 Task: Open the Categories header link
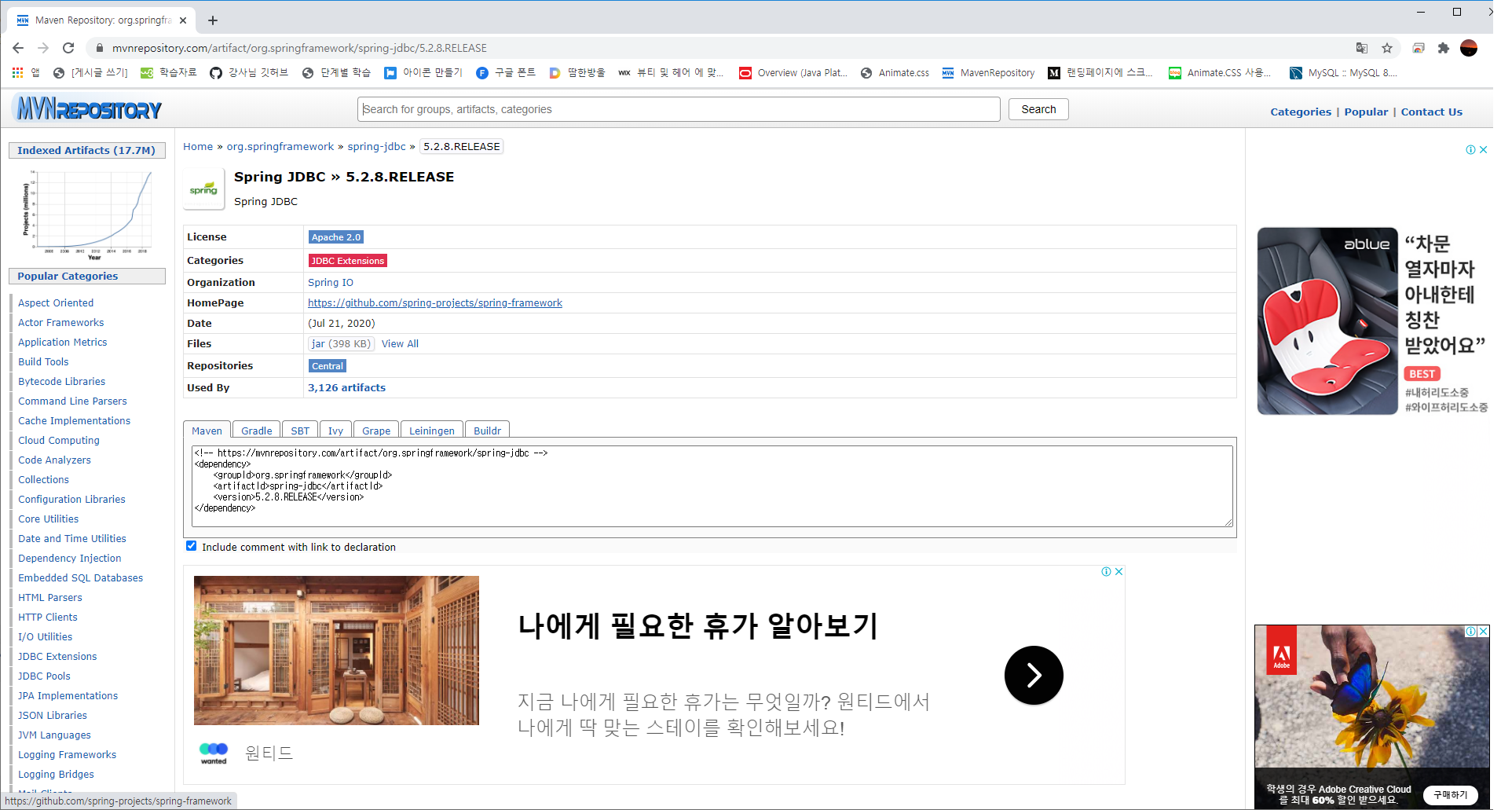pyautogui.click(x=1301, y=112)
